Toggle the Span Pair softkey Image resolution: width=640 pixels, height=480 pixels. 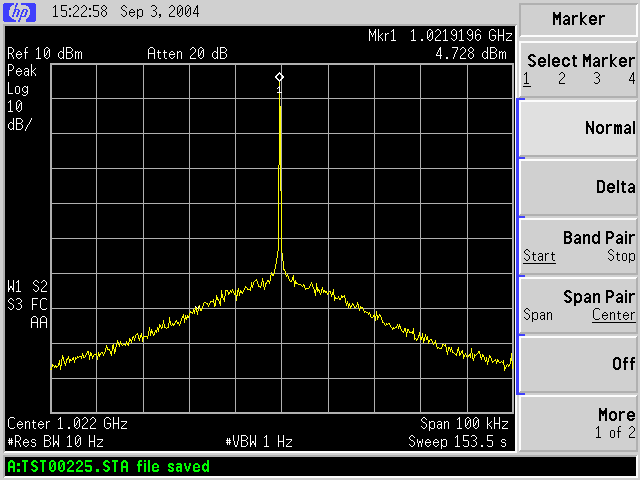coord(578,305)
